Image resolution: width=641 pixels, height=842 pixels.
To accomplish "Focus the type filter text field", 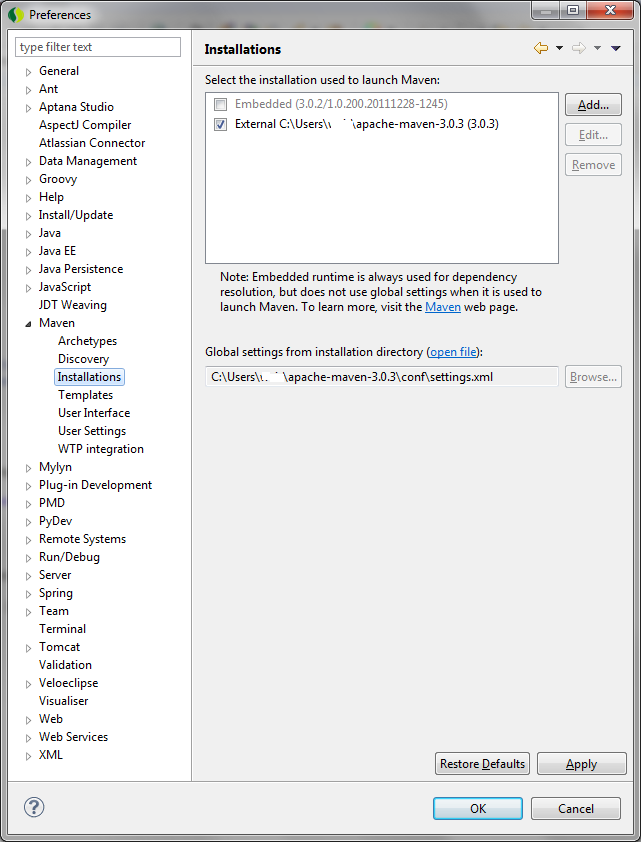I will (98, 47).
